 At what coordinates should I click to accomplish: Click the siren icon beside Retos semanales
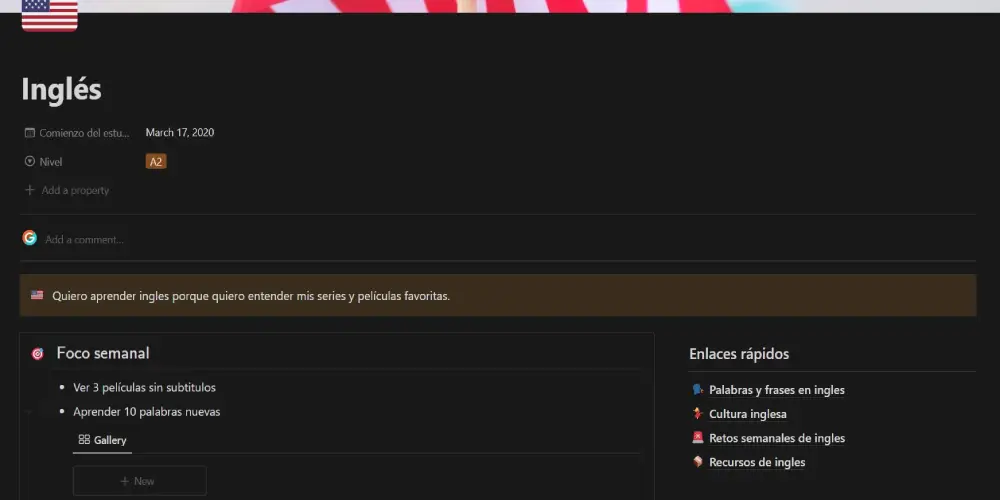pos(698,438)
